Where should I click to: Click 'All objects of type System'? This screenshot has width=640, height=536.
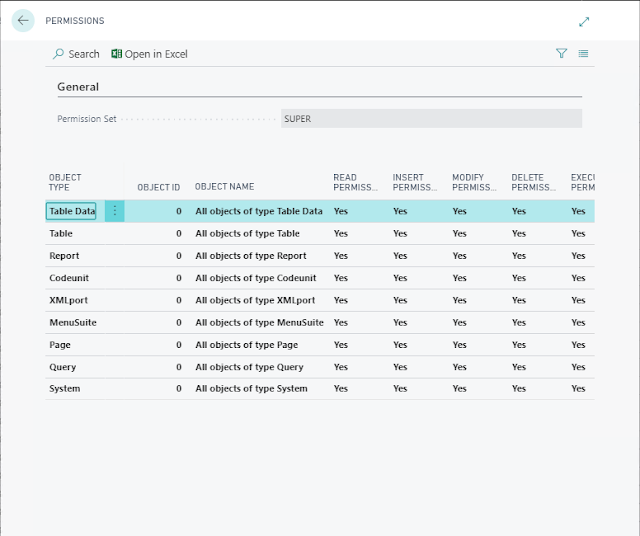click(x=251, y=389)
